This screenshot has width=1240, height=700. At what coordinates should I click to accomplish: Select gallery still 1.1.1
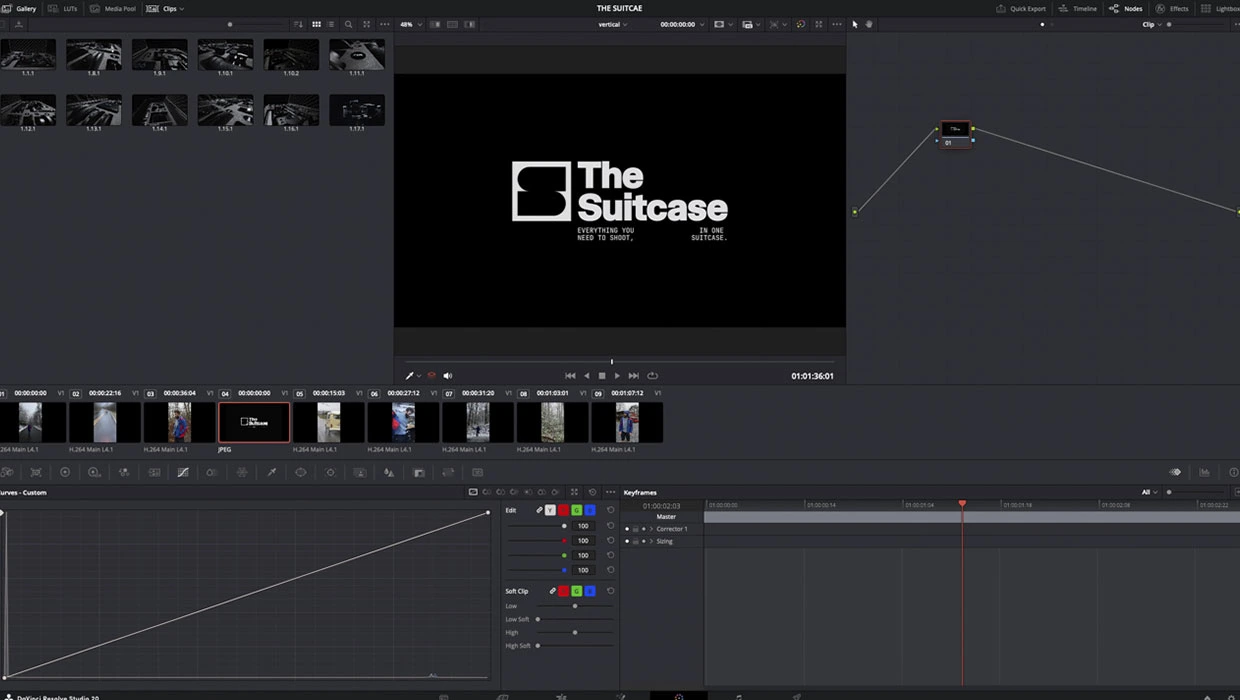[x=28, y=54]
